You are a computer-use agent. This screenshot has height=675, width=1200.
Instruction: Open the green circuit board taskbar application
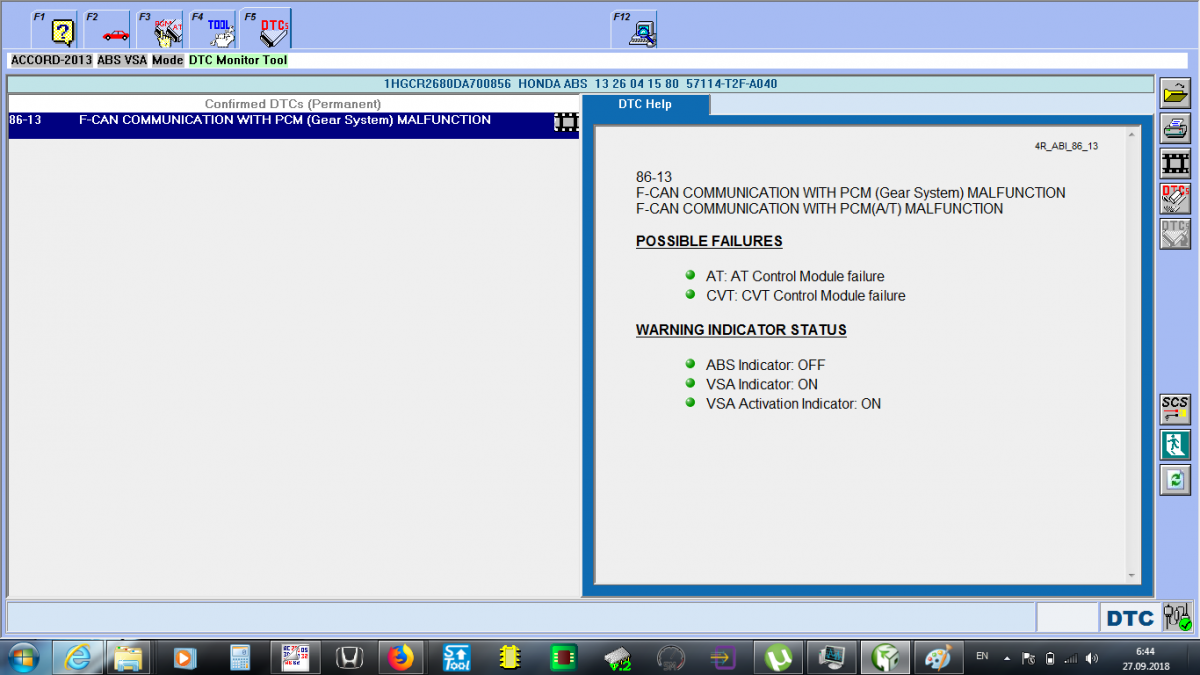point(564,657)
